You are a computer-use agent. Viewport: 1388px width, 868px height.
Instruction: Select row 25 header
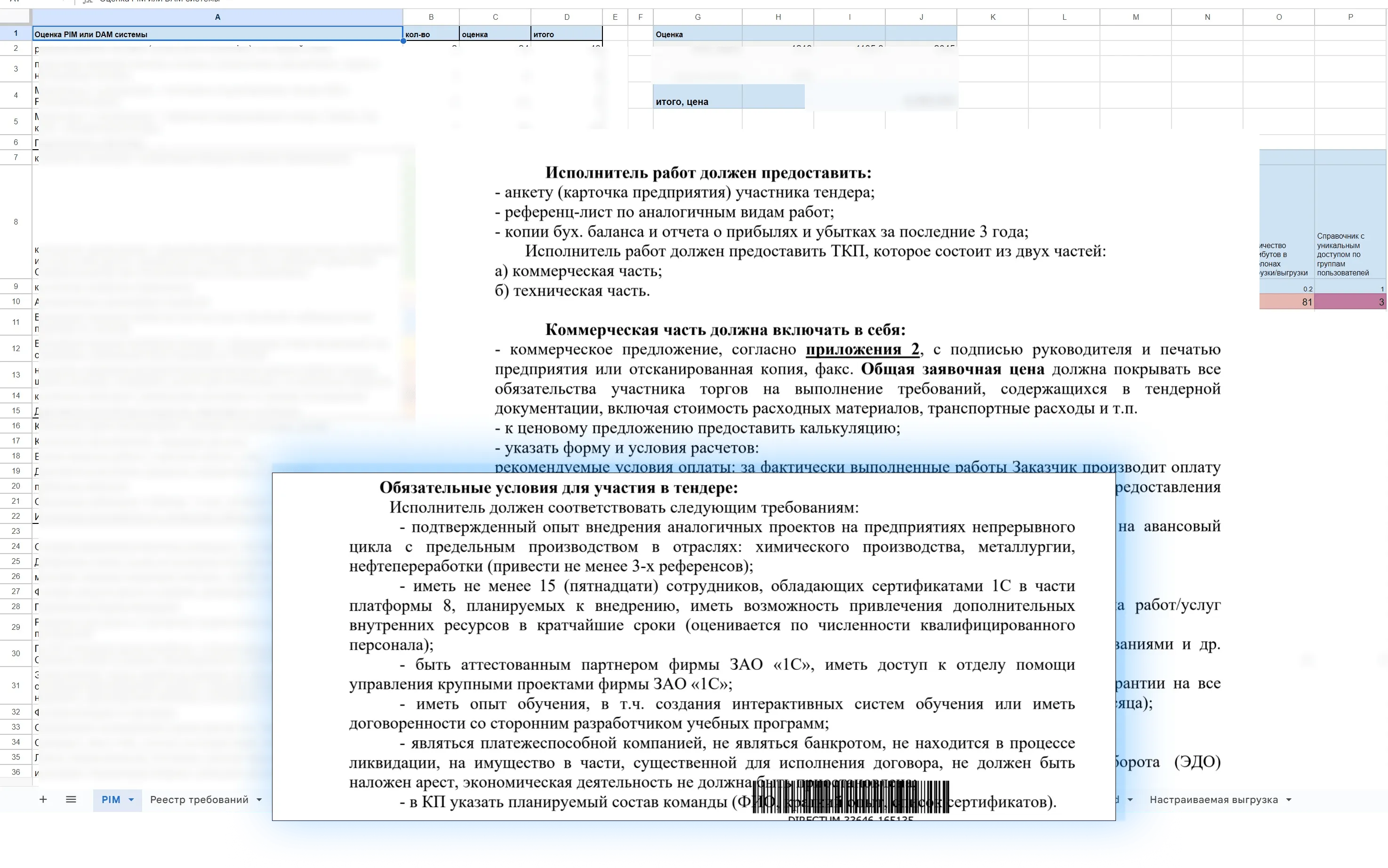pyautogui.click(x=16, y=561)
